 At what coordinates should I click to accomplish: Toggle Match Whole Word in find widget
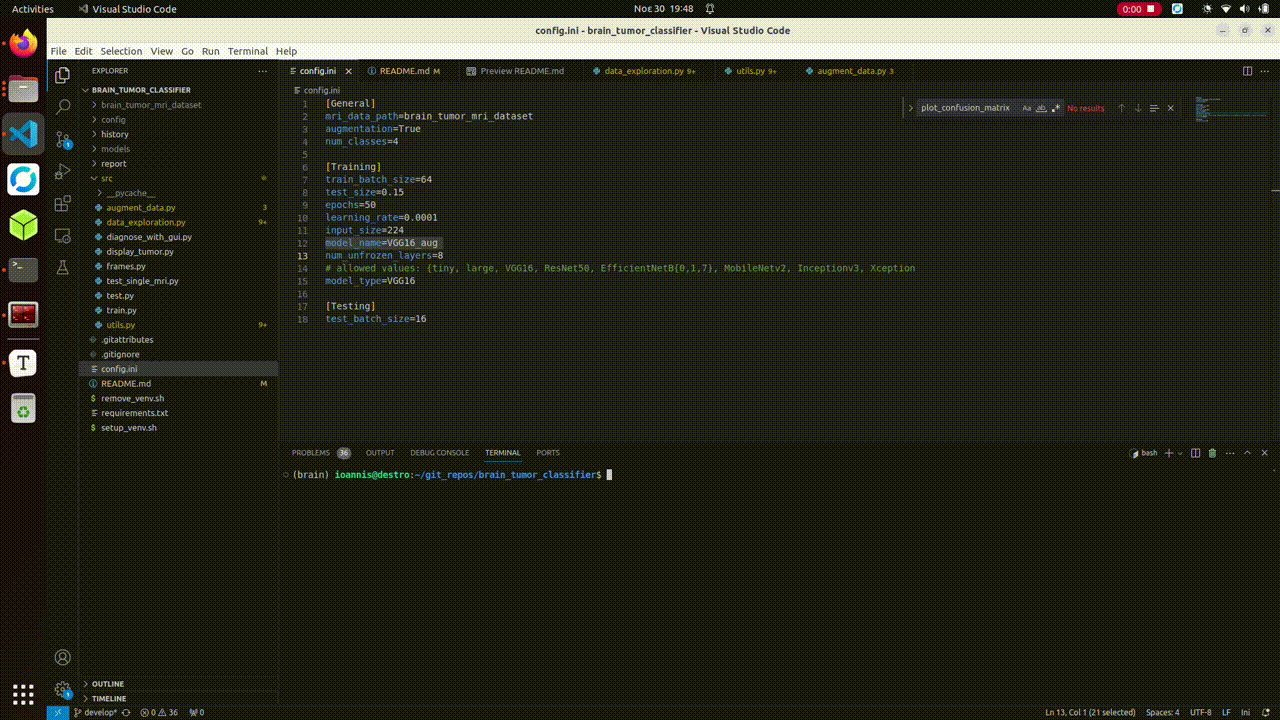pyautogui.click(x=1041, y=108)
